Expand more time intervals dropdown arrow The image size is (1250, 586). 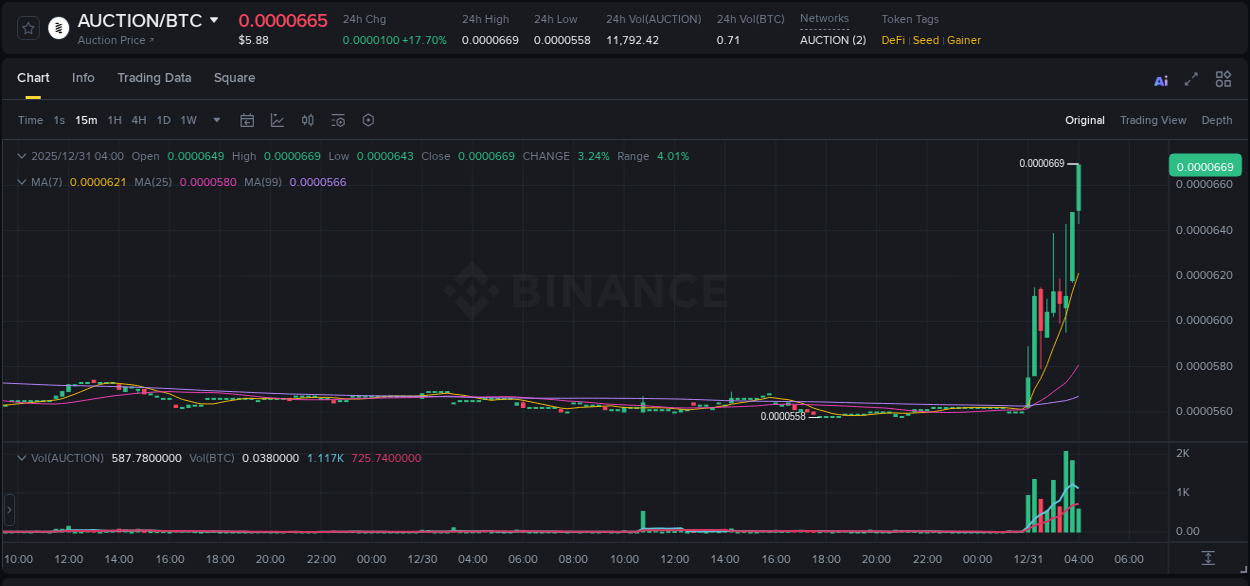217,120
